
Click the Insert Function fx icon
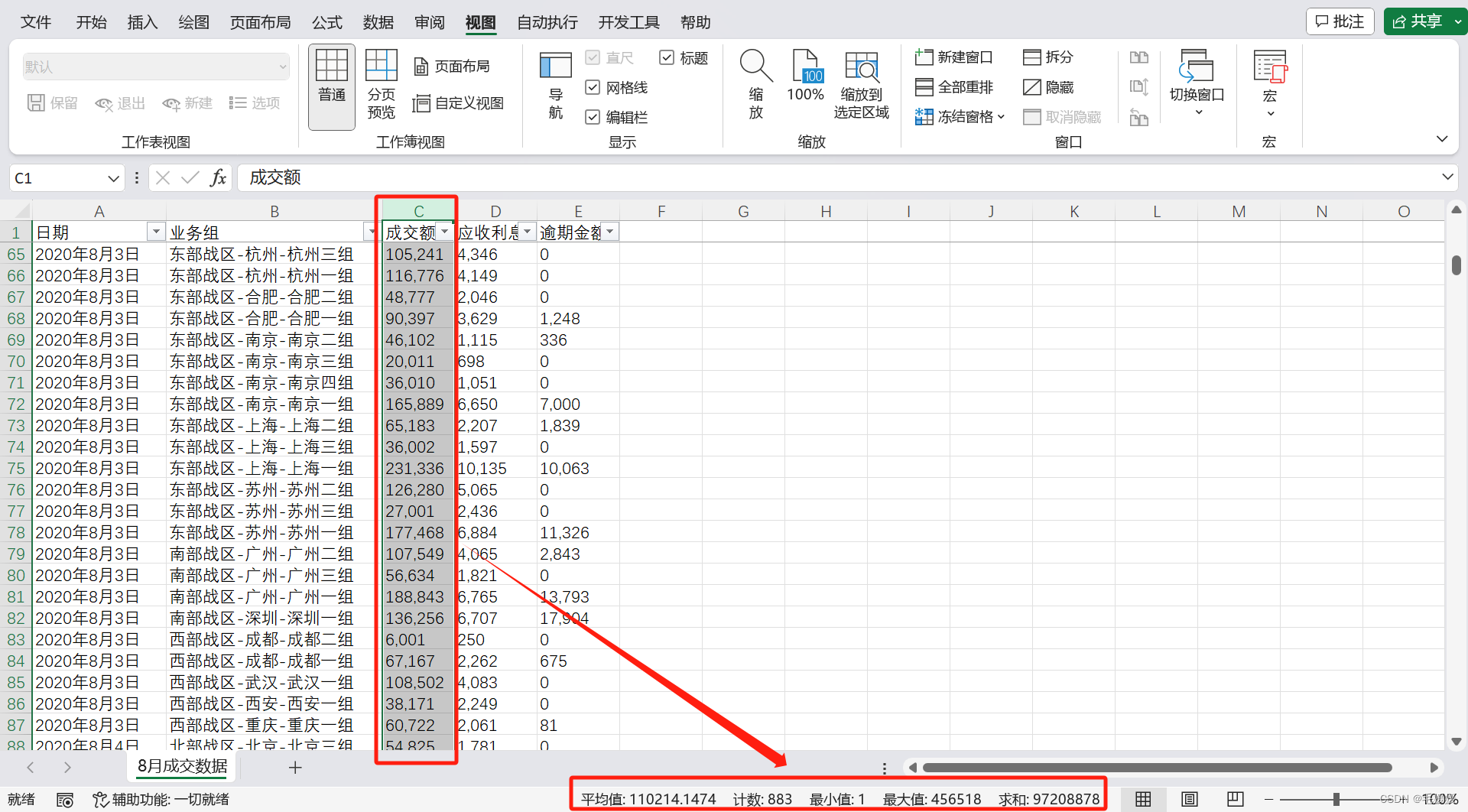[x=218, y=178]
